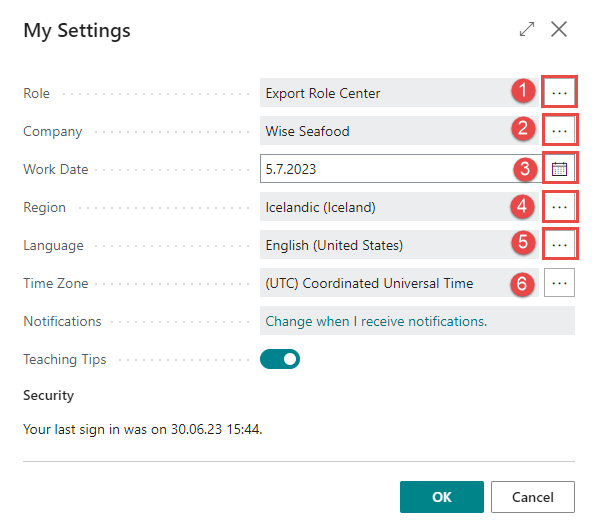The width and height of the screenshot is (594, 532).
Task: Open the Change when I receive notifications link
Action: click(x=376, y=321)
